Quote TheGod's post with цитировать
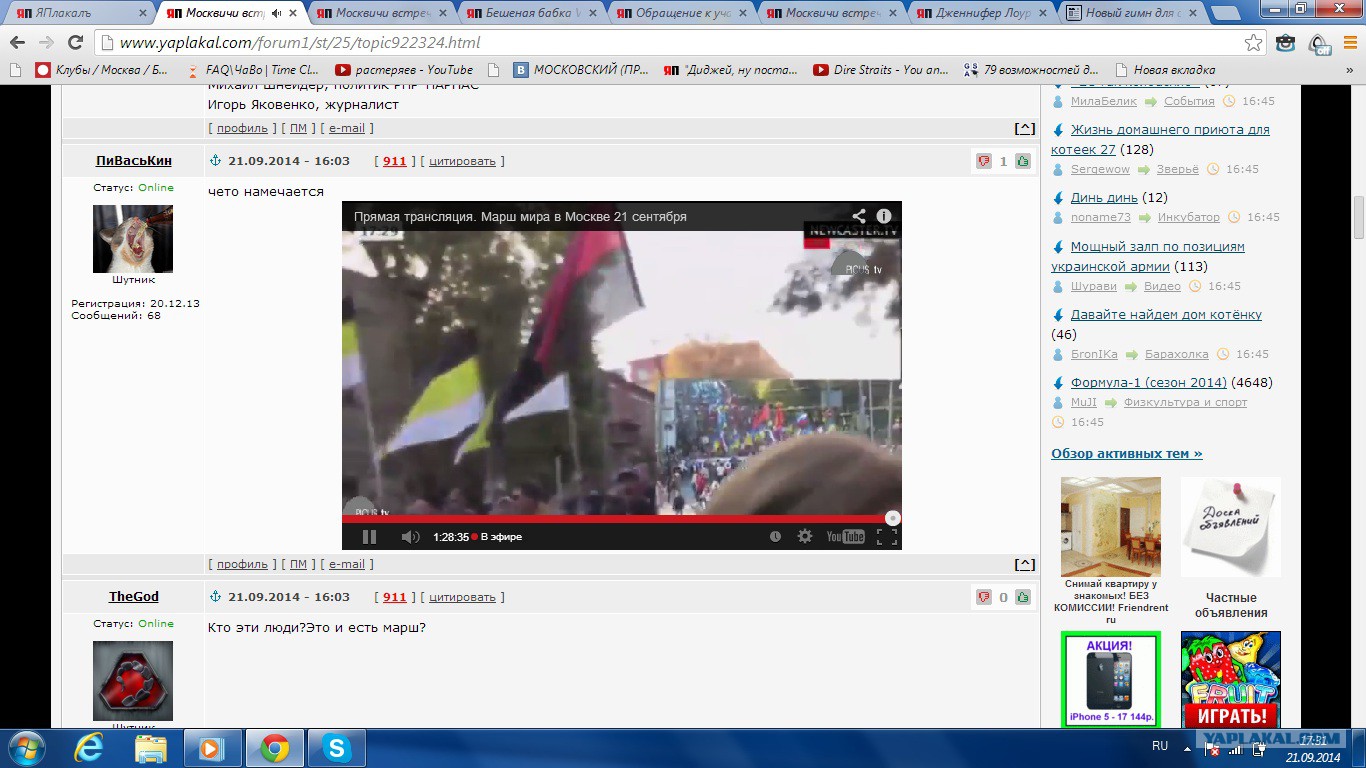 click(462, 597)
